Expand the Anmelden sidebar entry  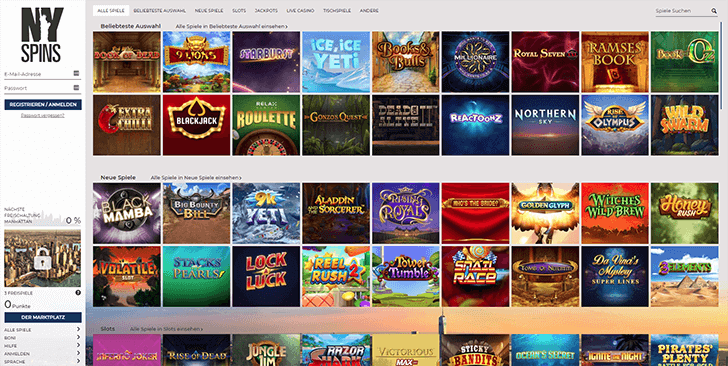click(42, 353)
